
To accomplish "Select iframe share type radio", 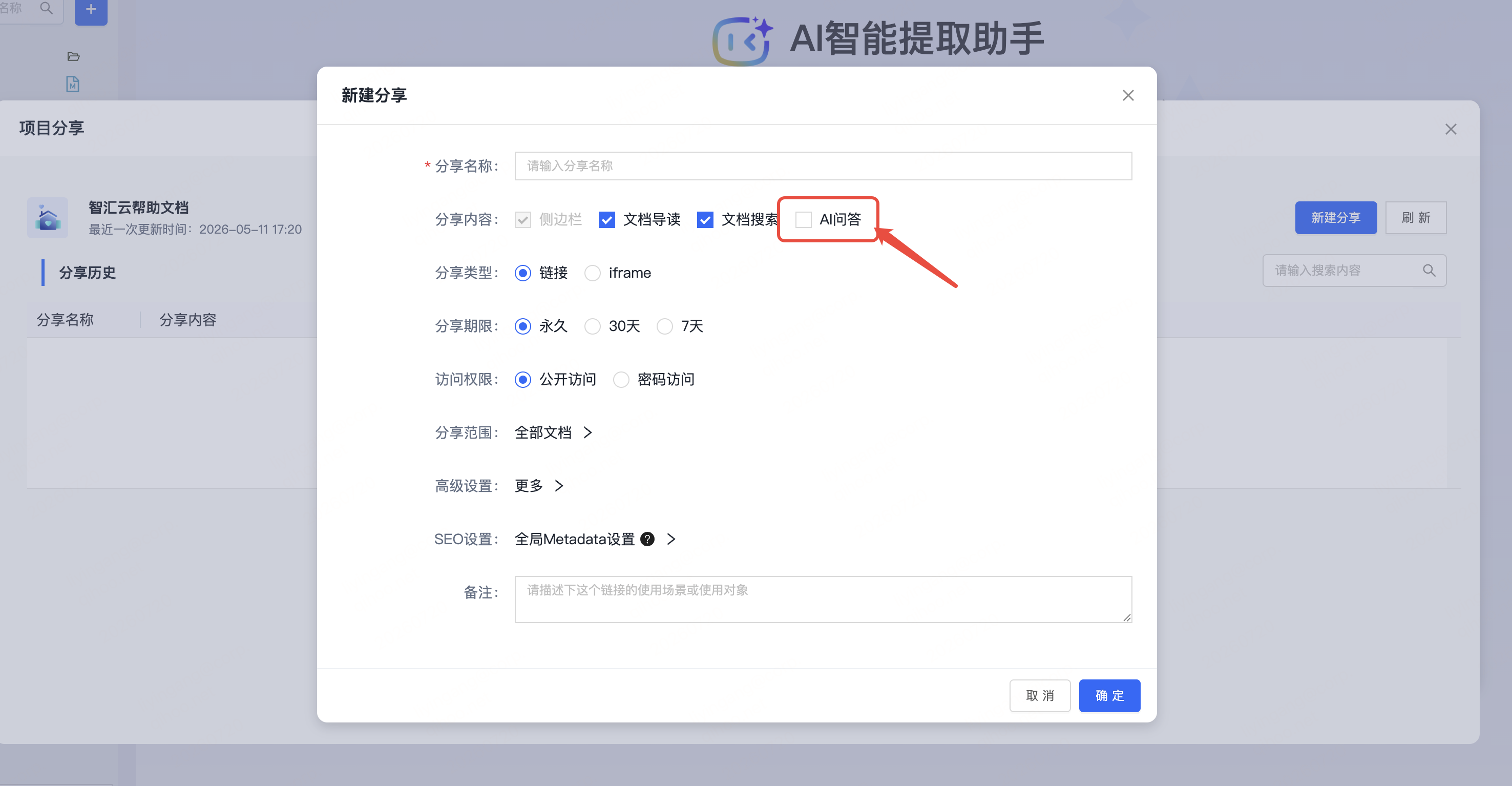I will coord(592,273).
